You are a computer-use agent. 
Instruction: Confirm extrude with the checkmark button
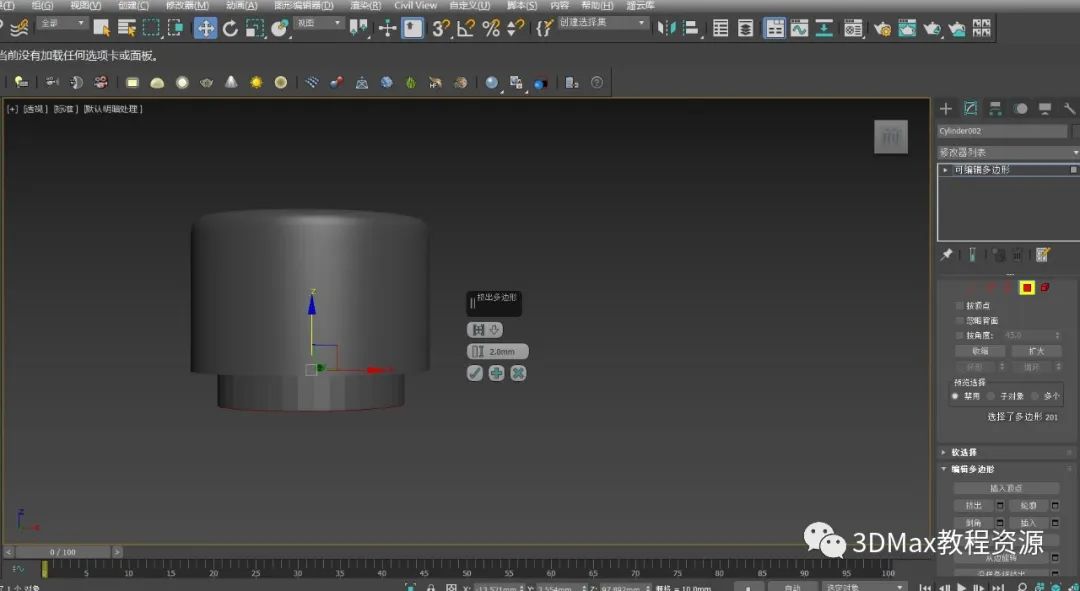475,373
